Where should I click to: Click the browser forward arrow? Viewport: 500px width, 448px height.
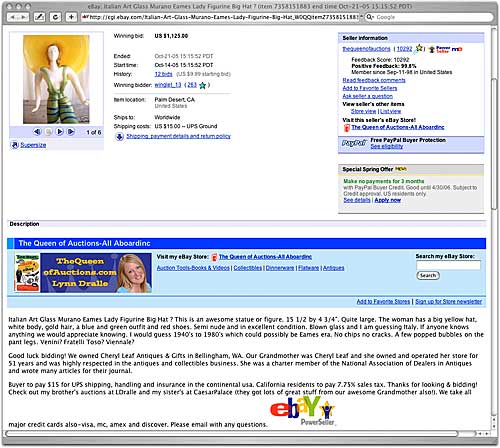(x=24, y=17)
